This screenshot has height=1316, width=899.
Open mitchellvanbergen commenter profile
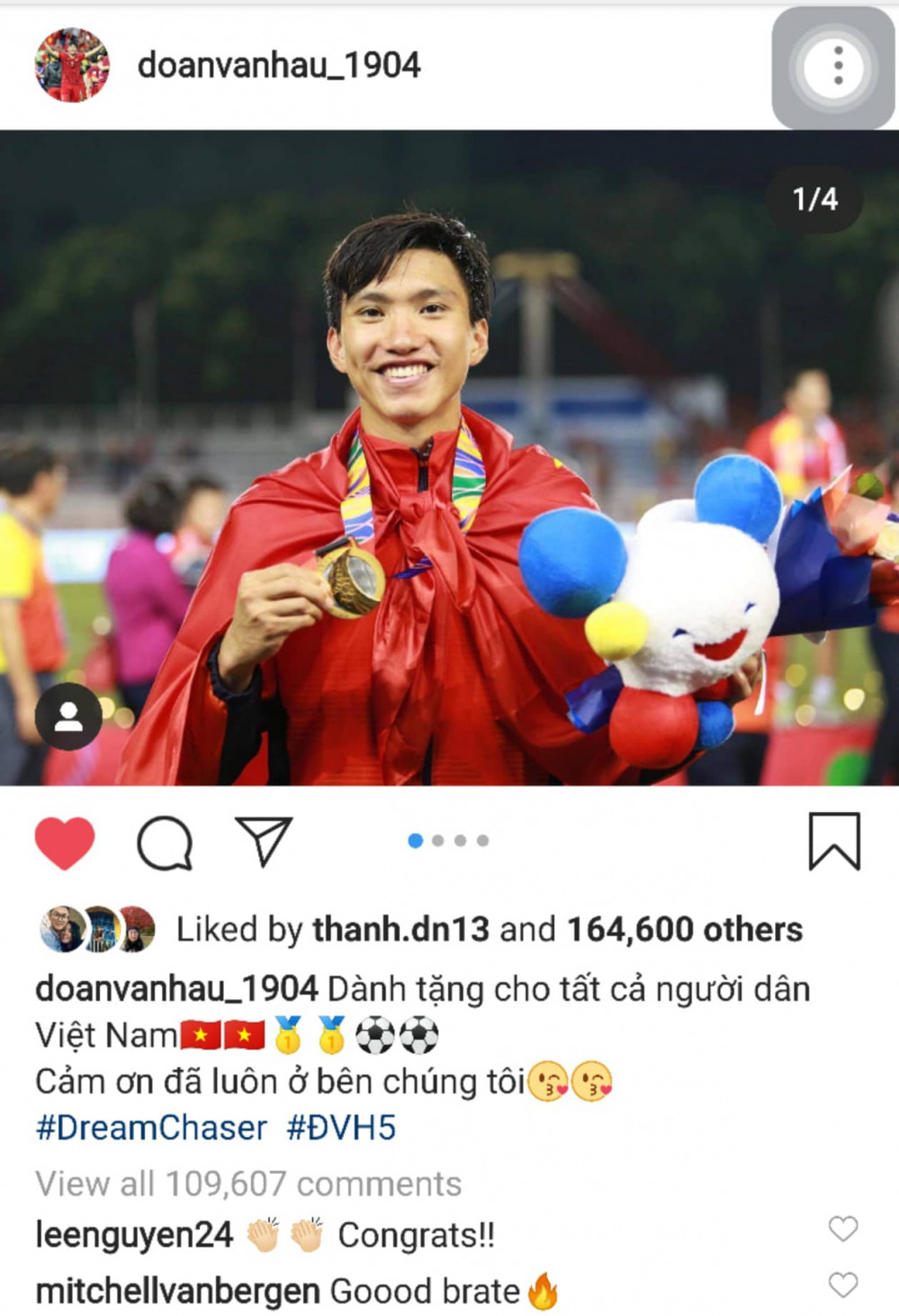tap(177, 1291)
